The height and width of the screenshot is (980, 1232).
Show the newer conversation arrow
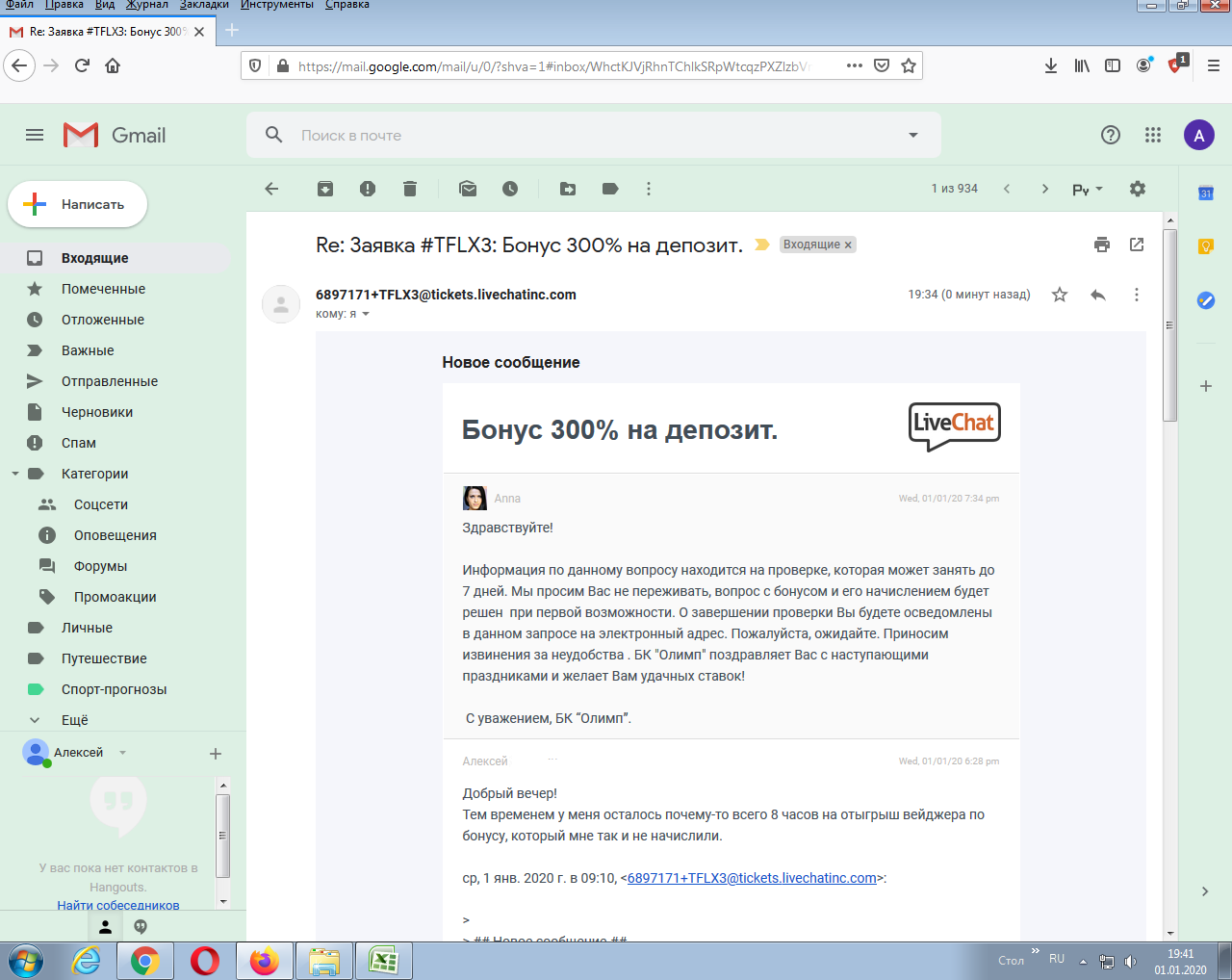(1007, 189)
